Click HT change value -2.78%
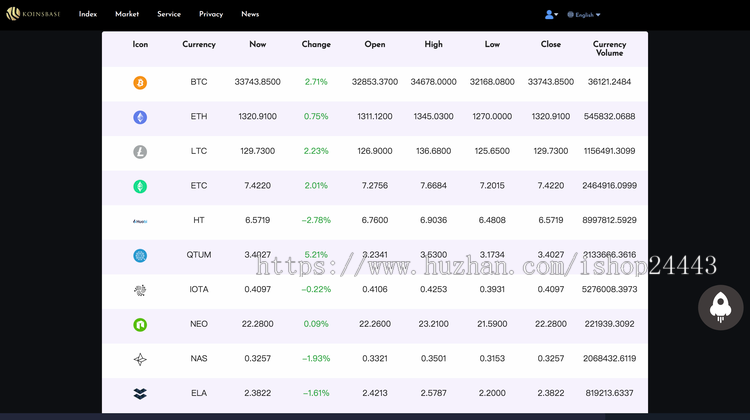 316,220
